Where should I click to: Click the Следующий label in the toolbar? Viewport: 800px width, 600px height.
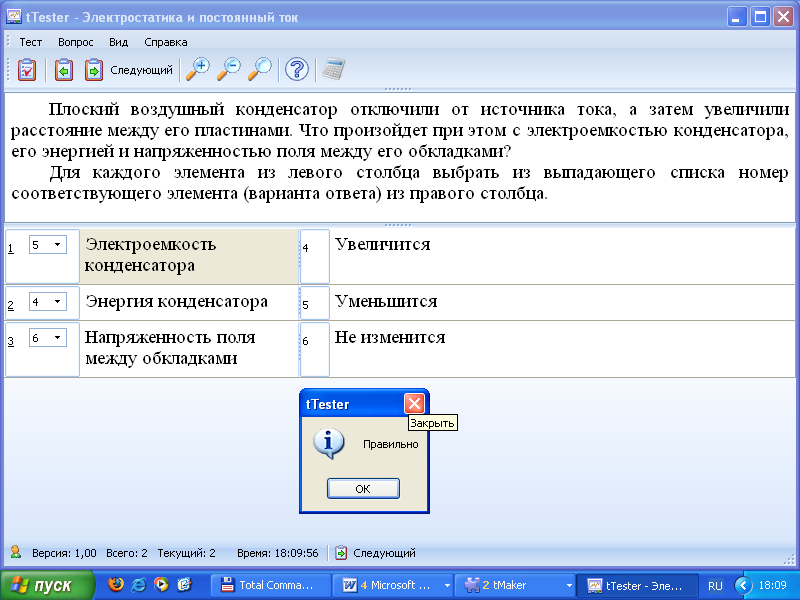[x=141, y=70]
